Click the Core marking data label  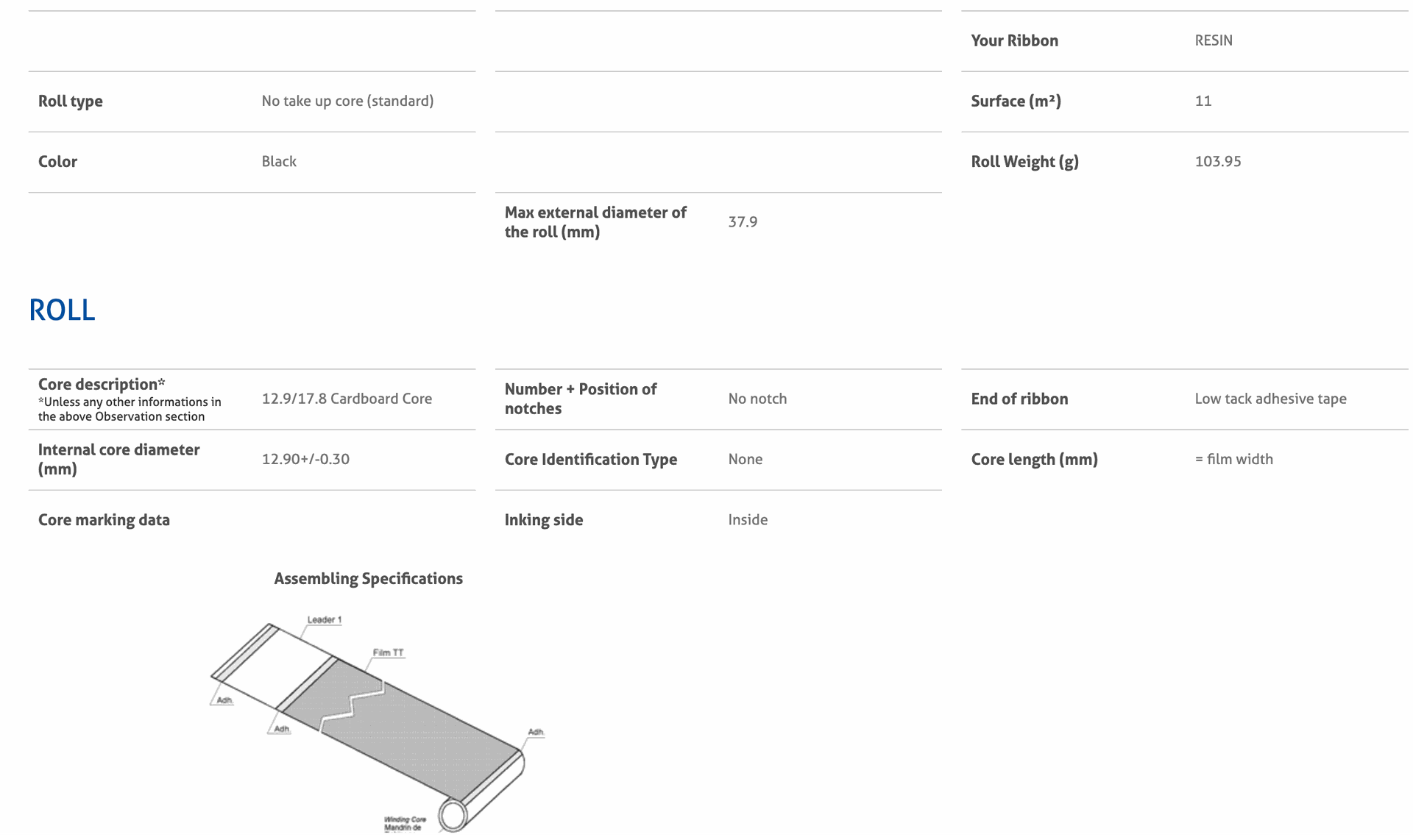(104, 520)
